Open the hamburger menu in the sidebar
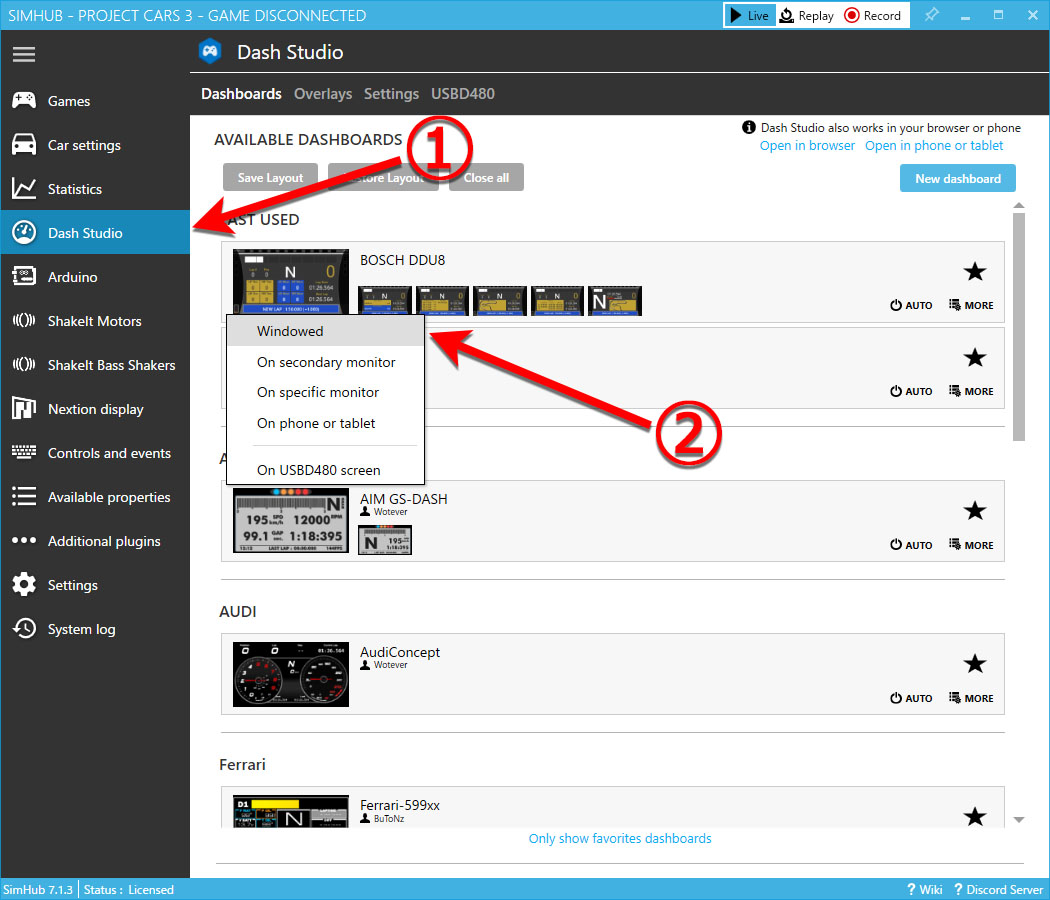 23,54
